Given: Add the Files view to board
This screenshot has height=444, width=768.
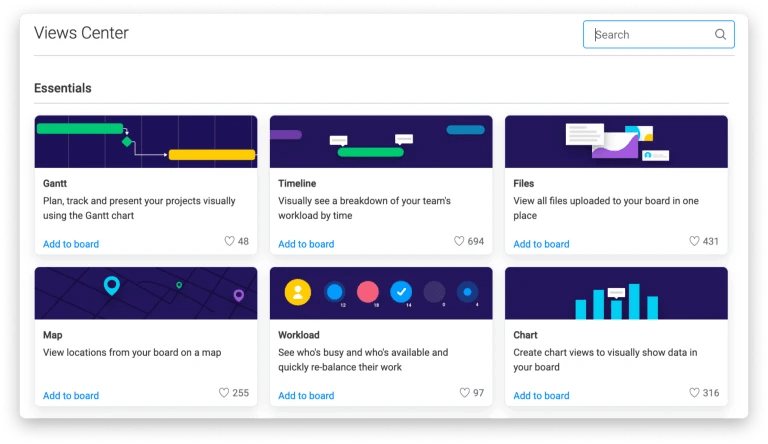Looking at the screenshot, I should 541,244.
